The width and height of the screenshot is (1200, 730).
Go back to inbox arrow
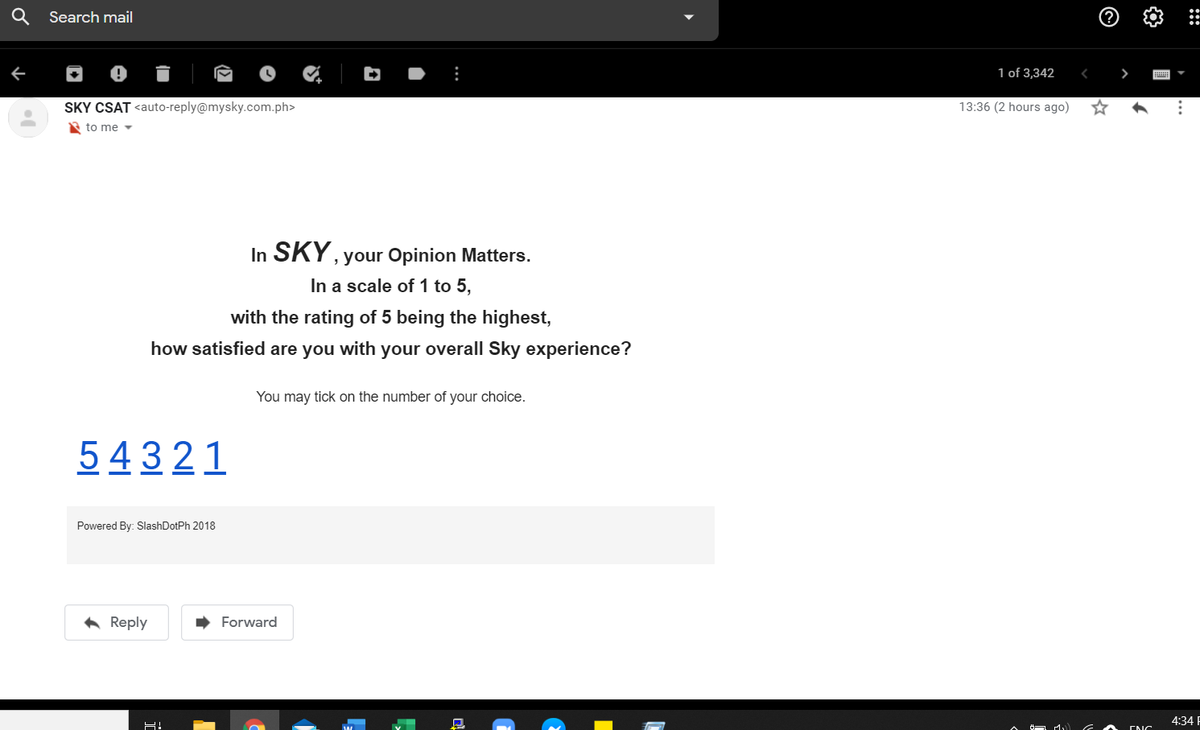[x=19, y=73]
